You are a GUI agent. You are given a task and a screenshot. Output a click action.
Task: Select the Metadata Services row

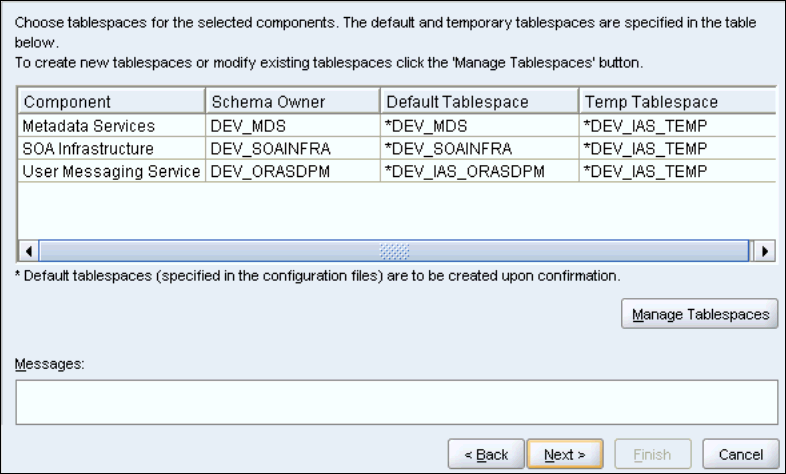(110, 125)
